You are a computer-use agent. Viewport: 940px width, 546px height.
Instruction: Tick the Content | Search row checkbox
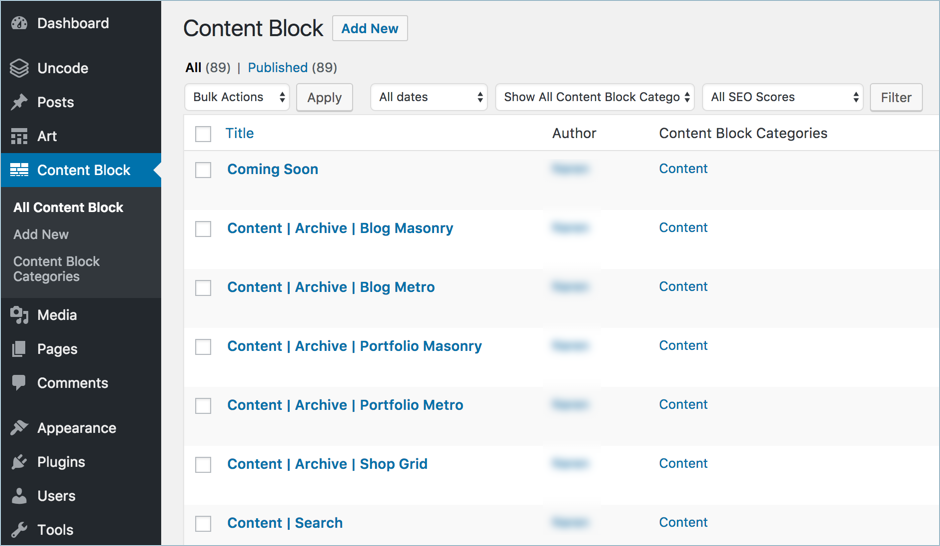tap(204, 524)
